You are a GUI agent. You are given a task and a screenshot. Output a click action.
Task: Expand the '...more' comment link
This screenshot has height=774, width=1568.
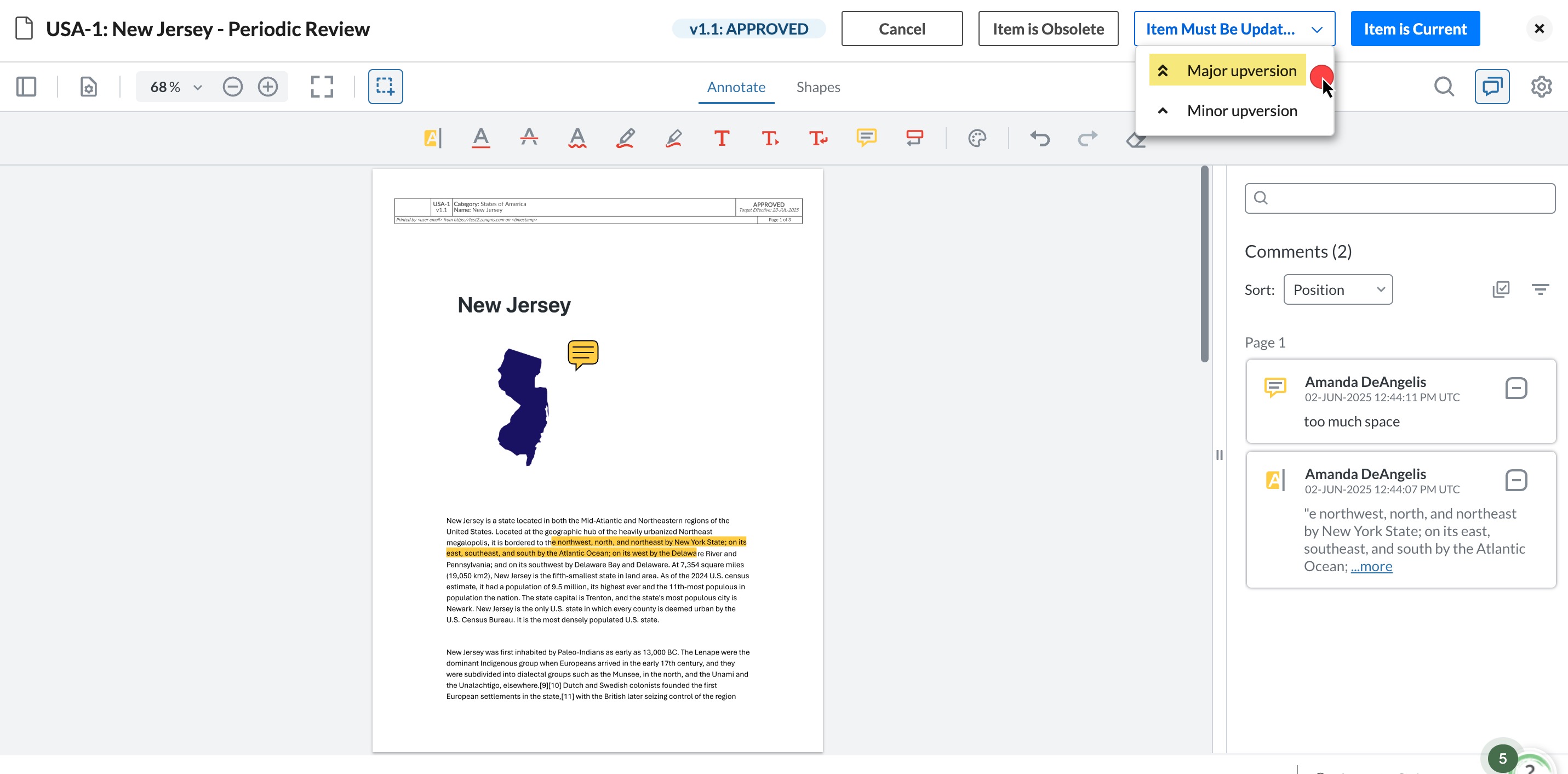(x=1371, y=566)
